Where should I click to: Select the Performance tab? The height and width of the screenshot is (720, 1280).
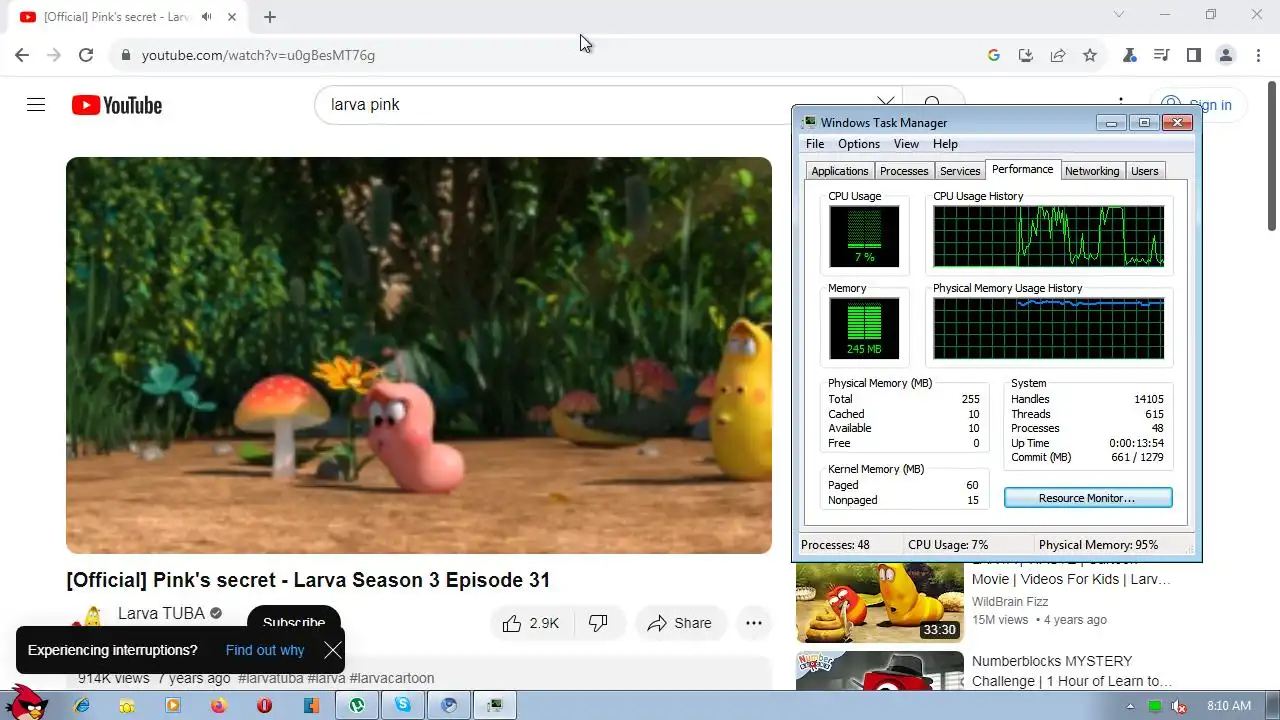(1022, 169)
